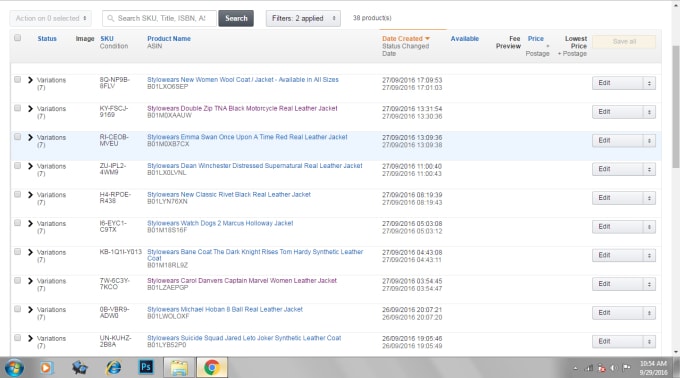Expand variations for Wool Coat row
The image size is (680, 378).
click(30, 80)
